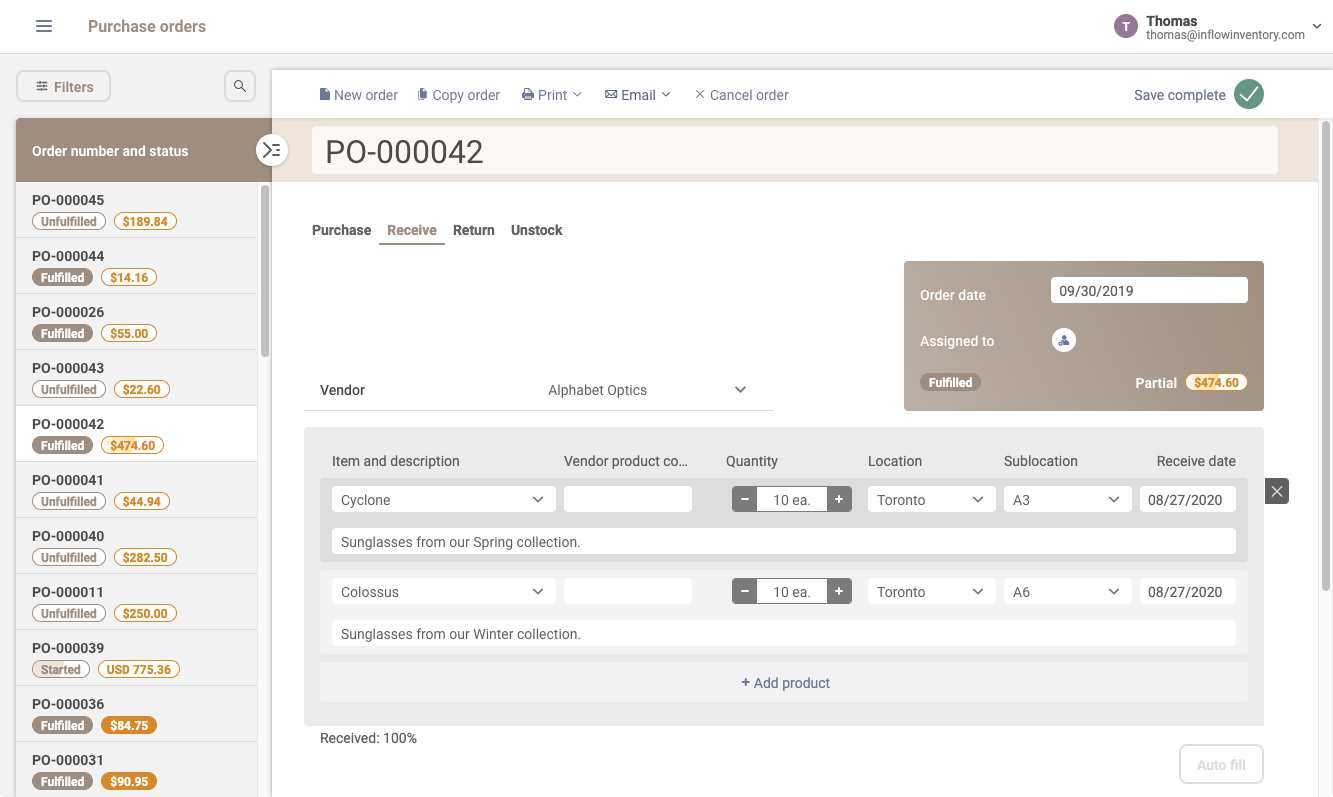Image resolution: width=1333 pixels, height=797 pixels.
Task: Select order PO-000043 in list
Action: 137,378
